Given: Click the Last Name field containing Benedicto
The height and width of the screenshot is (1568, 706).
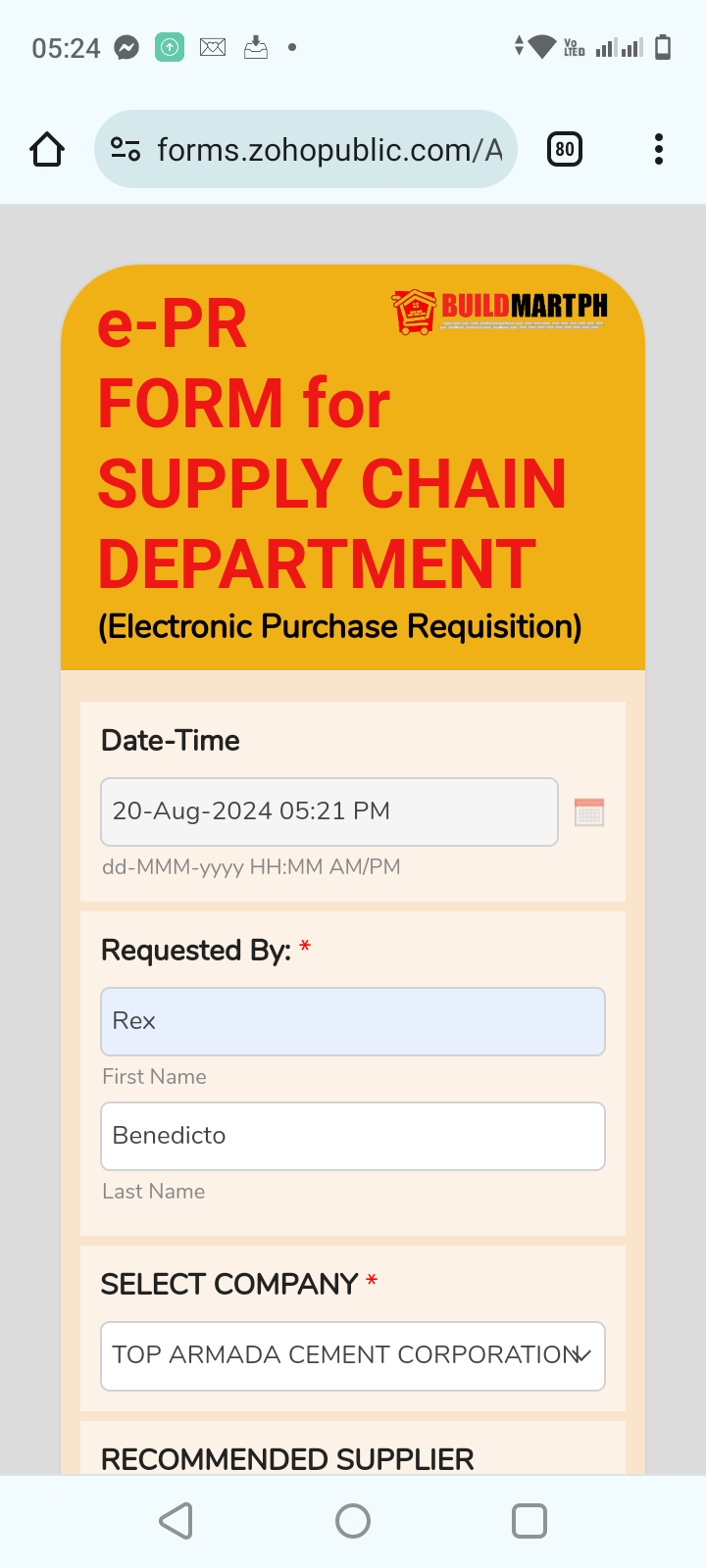Looking at the screenshot, I should [353, 1136].
